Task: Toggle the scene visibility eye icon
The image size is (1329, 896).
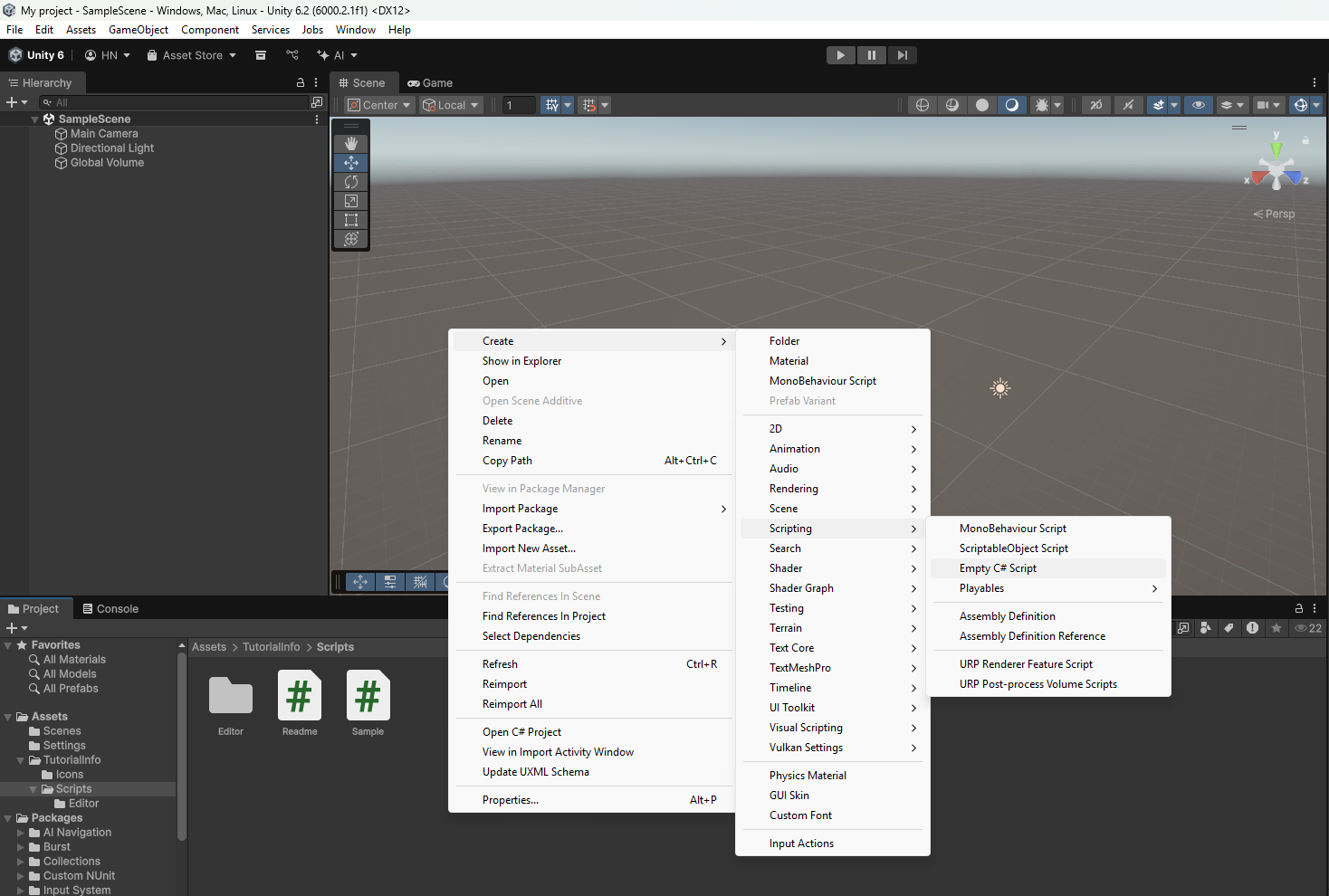Action: 1199,104
